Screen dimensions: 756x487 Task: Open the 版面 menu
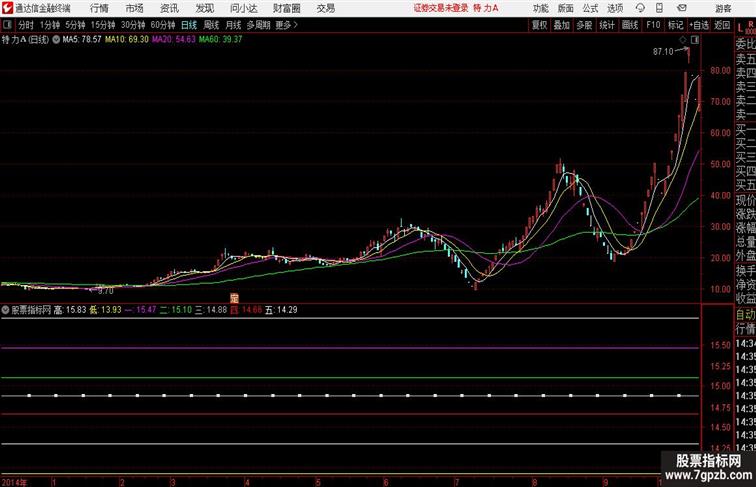tap(565, 8)
